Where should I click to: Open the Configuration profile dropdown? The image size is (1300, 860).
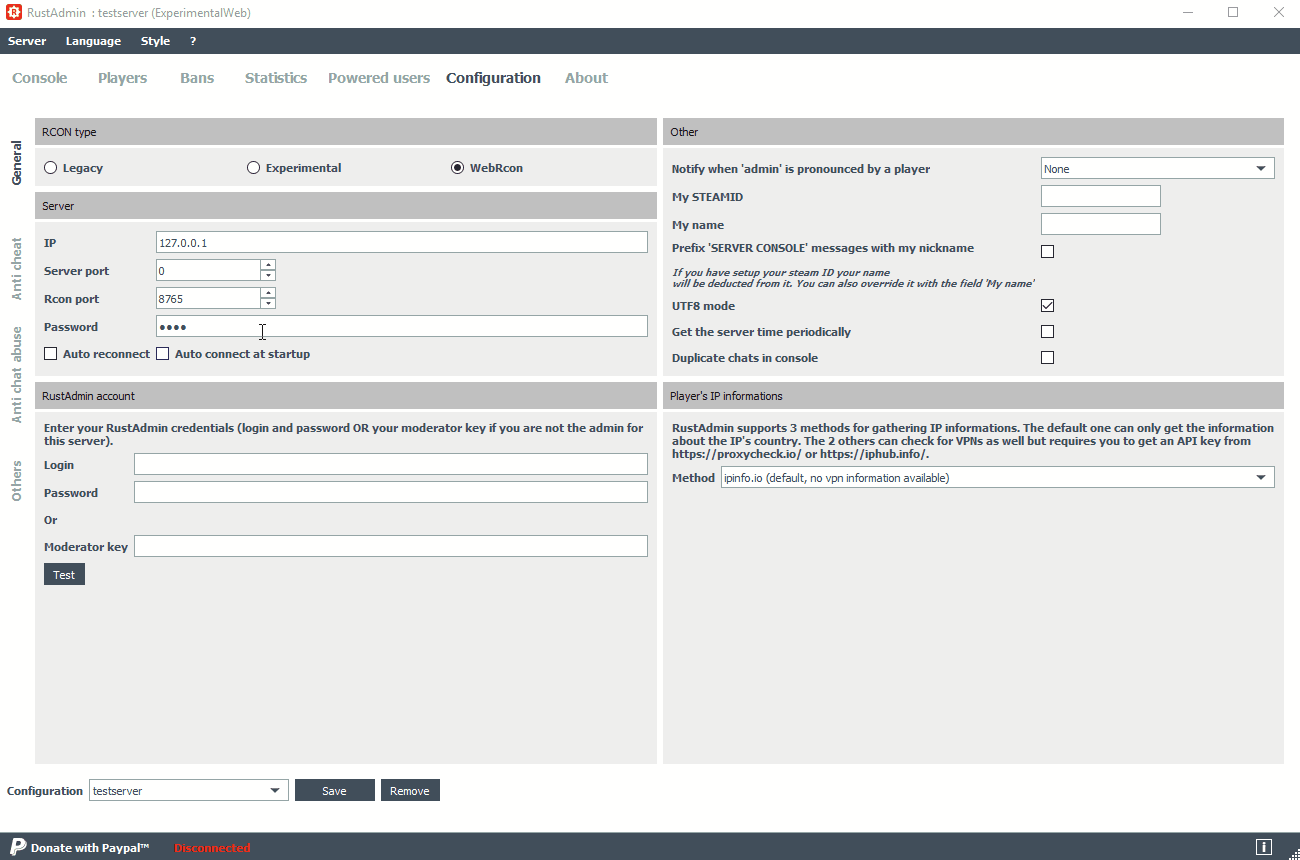(189, 791)
